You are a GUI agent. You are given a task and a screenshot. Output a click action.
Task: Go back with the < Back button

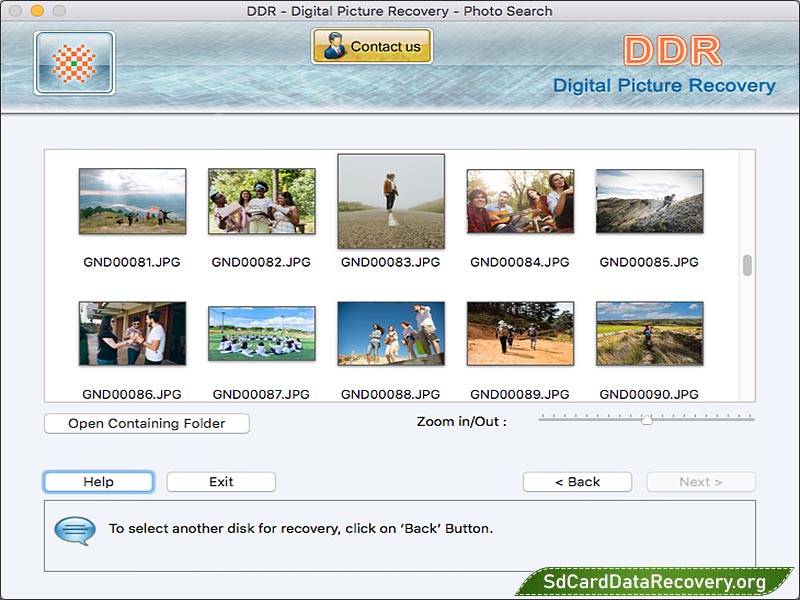pyautogui.click(x=577, y=482)
